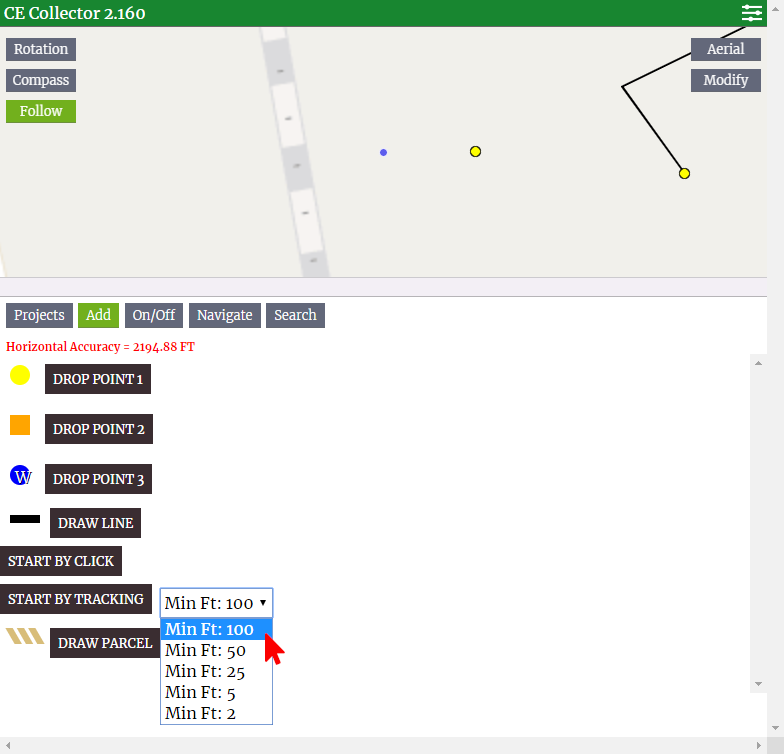Click the panel's vertical scrollbar down arrow
Screen dimensions: 784x754
[758, 684]
